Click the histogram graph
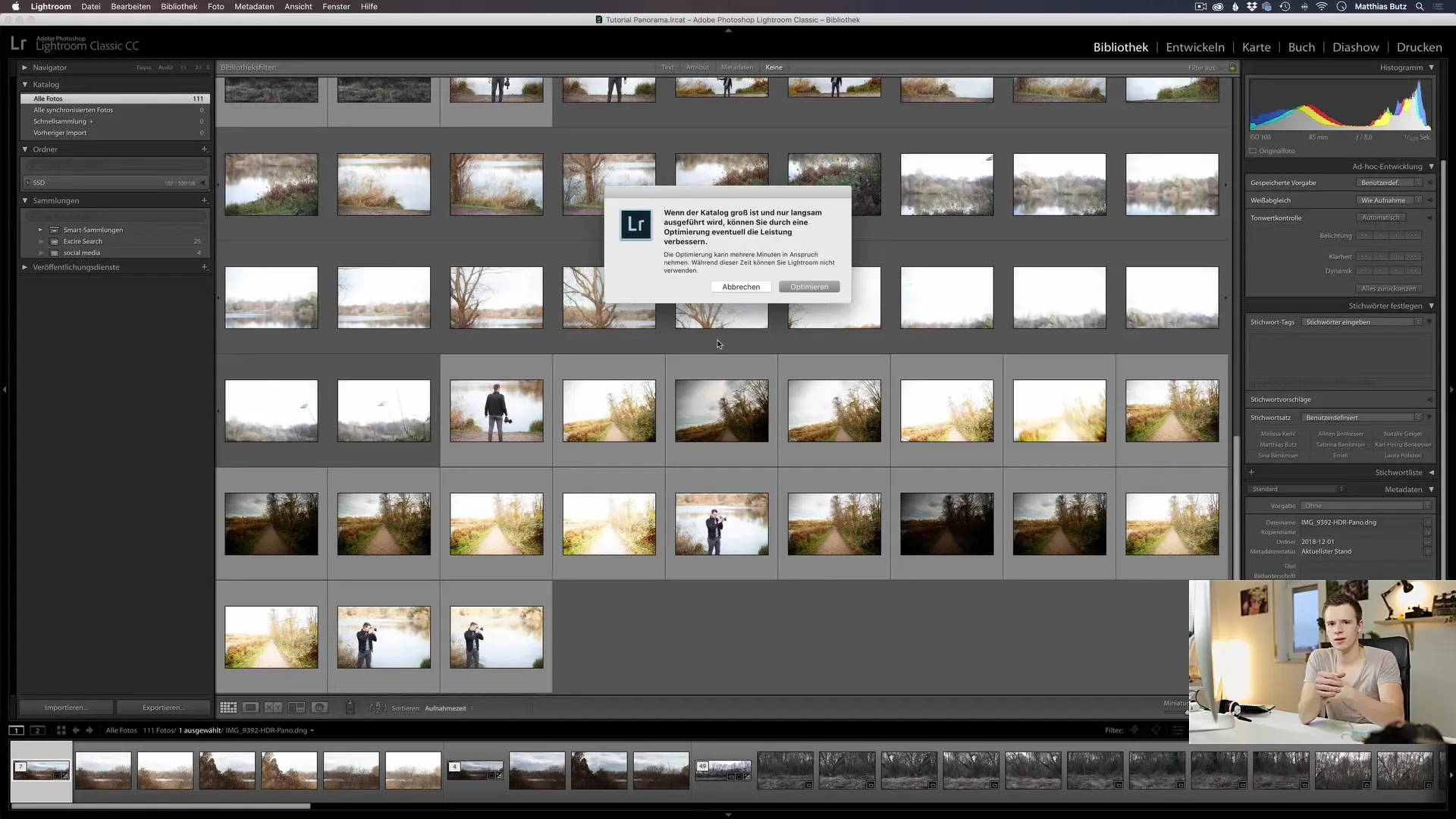 (1340, 105)
